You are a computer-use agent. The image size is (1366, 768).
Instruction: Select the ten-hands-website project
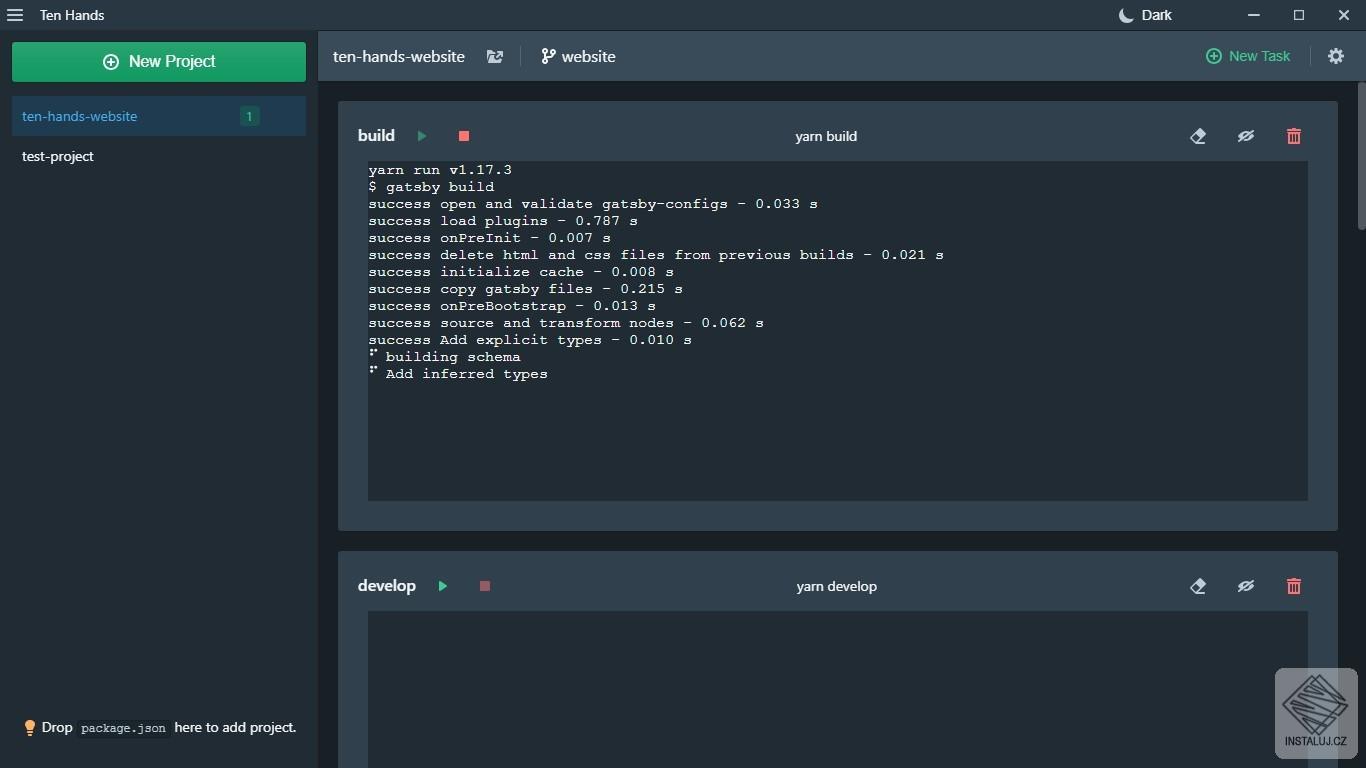[x=159, y=116]
